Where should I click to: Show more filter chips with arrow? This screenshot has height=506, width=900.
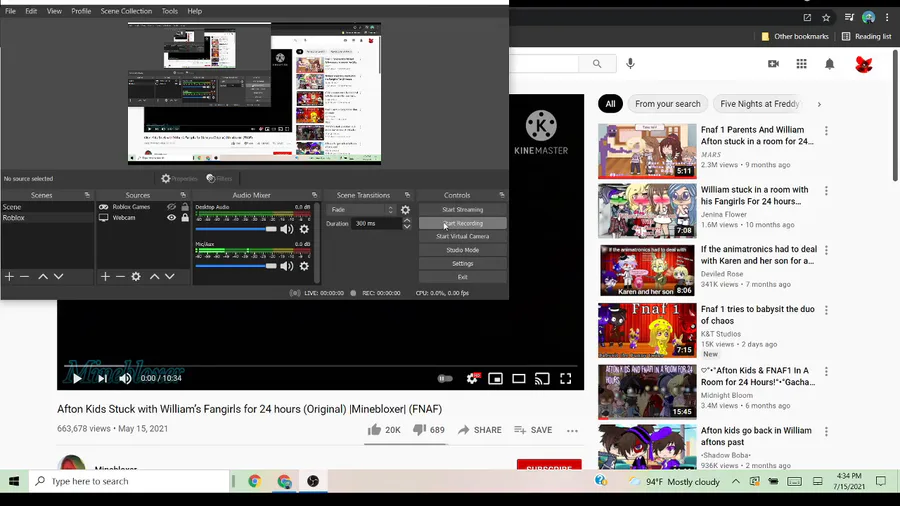coord(819,104)
